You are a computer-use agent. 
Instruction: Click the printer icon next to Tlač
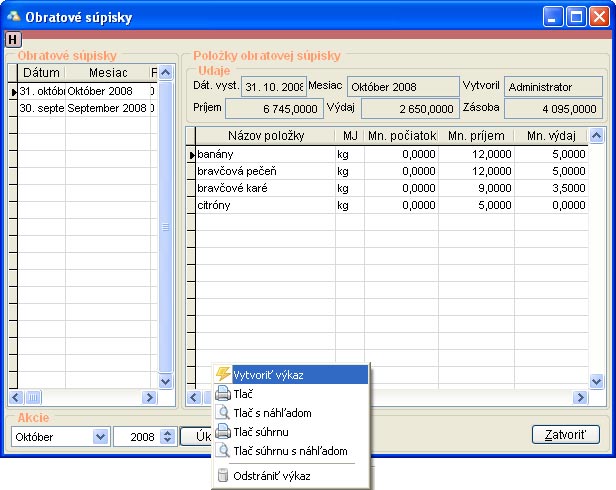pyautogui.click(x=222, y=394)
